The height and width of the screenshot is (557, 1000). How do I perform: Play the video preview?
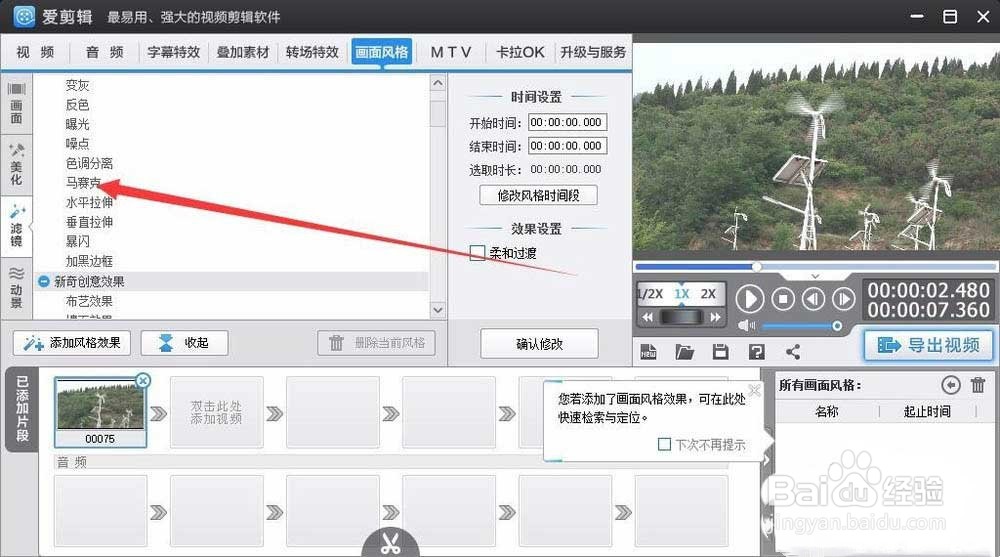click(750, 299)
